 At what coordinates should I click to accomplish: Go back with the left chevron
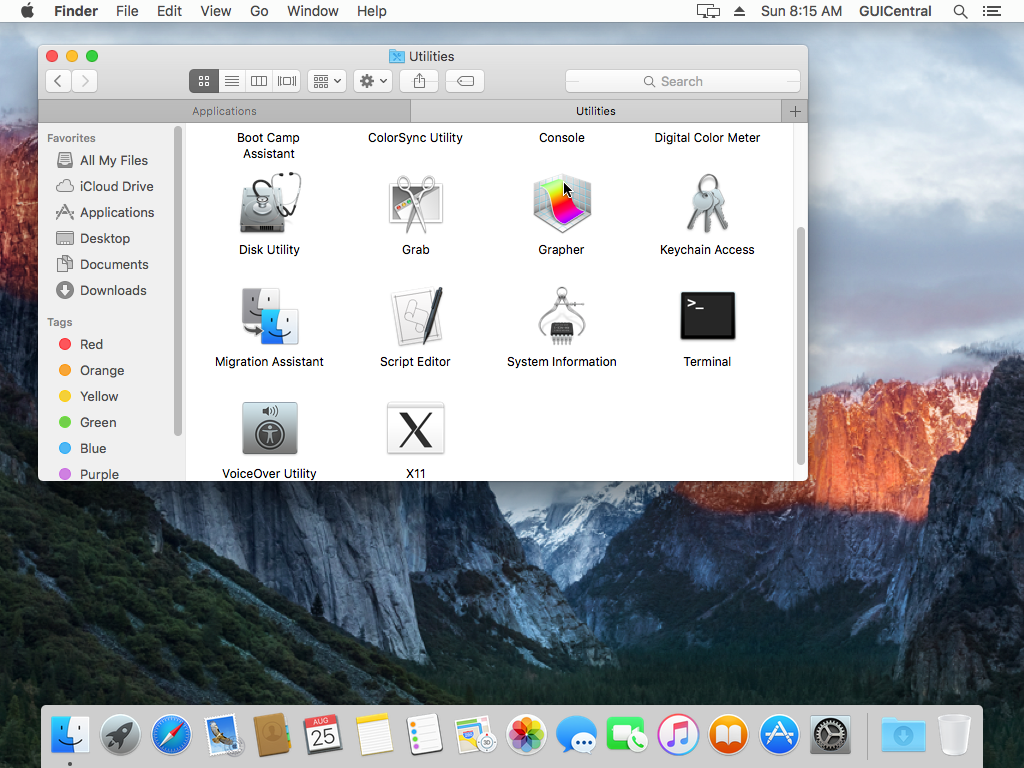(x=58, y=81)
